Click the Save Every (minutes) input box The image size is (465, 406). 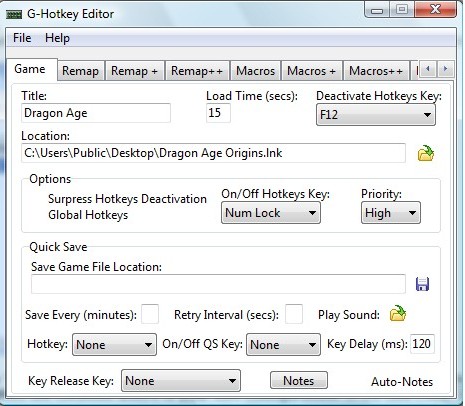click(150, 314)
